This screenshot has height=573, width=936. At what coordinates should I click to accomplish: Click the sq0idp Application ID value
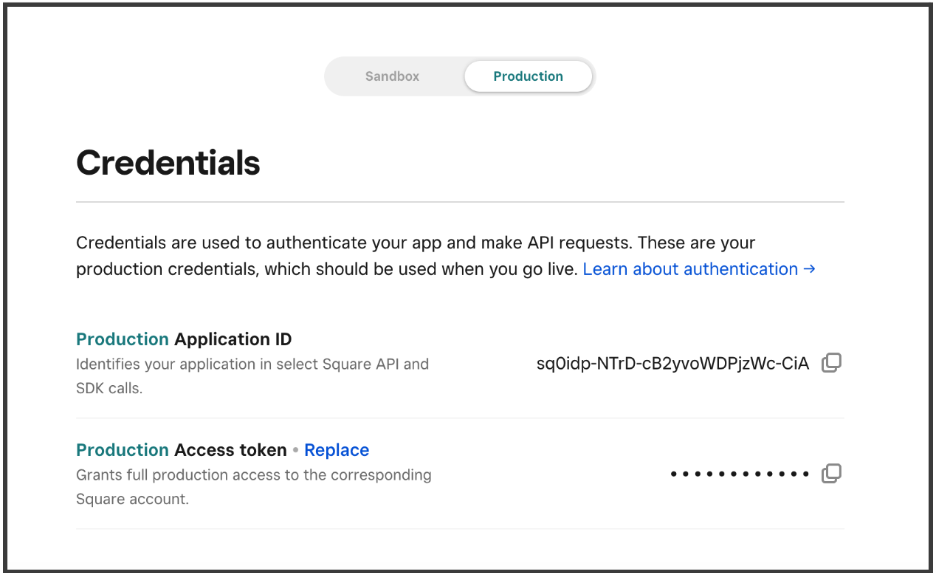tap(672, 364)
